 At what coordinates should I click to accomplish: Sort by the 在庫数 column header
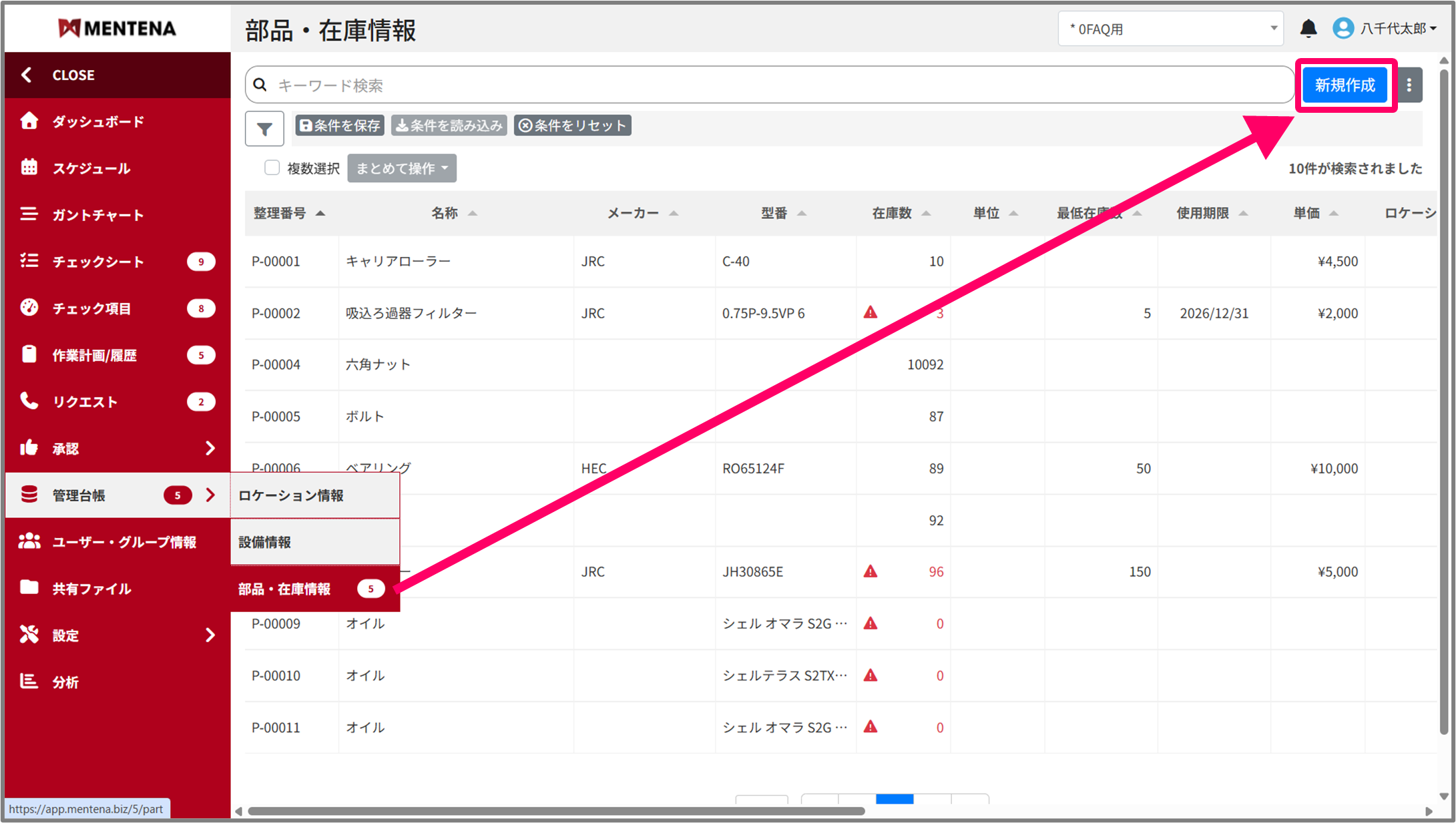892,213
